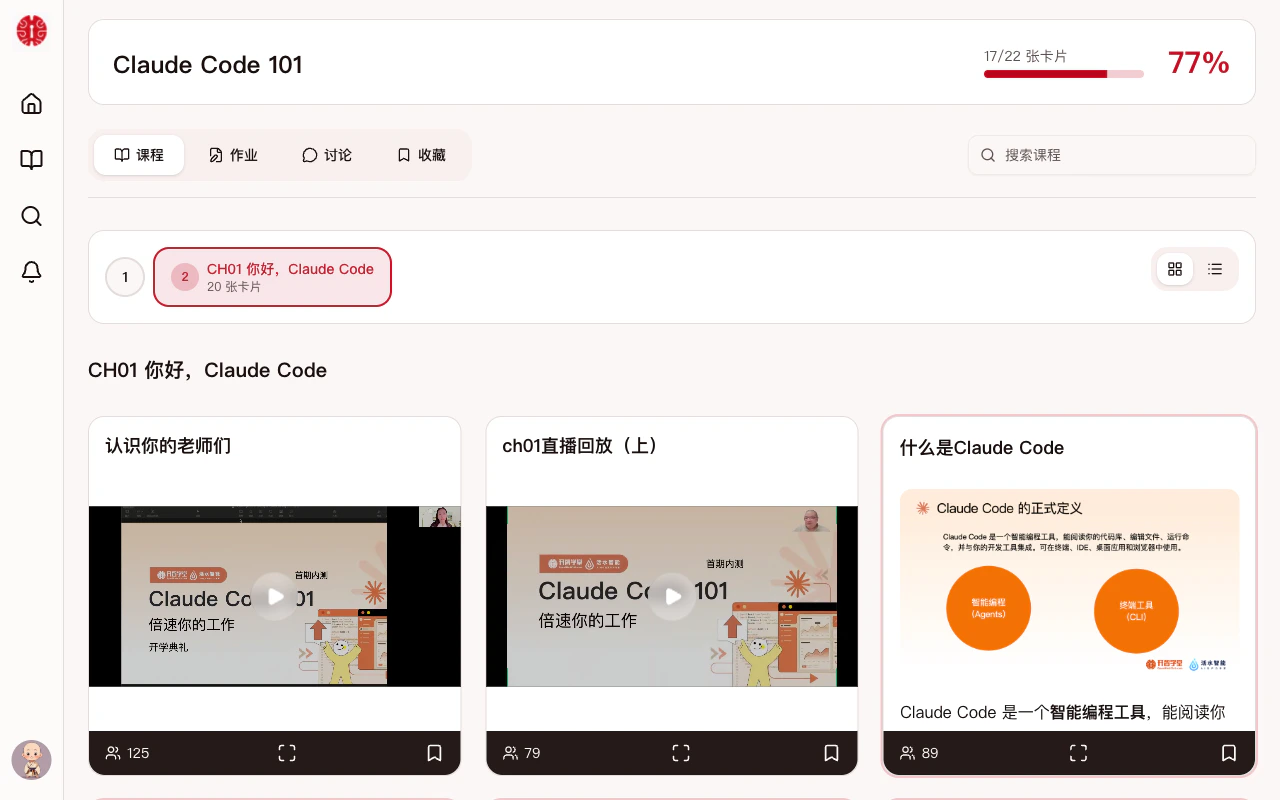Open search from the sidebar magnifier icon
The width and height of the screenshot is (1280, 800).
[31, 216]
